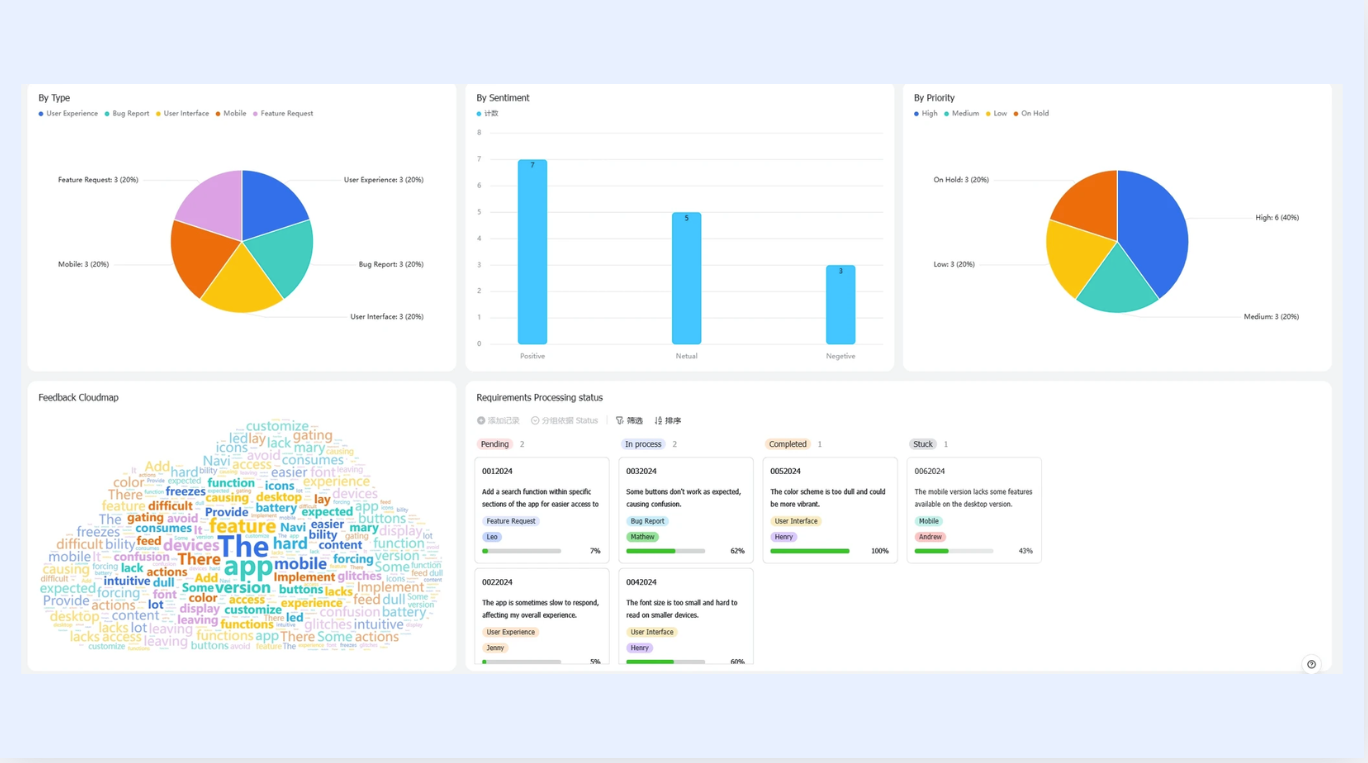Toggle the User Experience legend dot
Screen dimensions: 1368x763
(41, 114)
